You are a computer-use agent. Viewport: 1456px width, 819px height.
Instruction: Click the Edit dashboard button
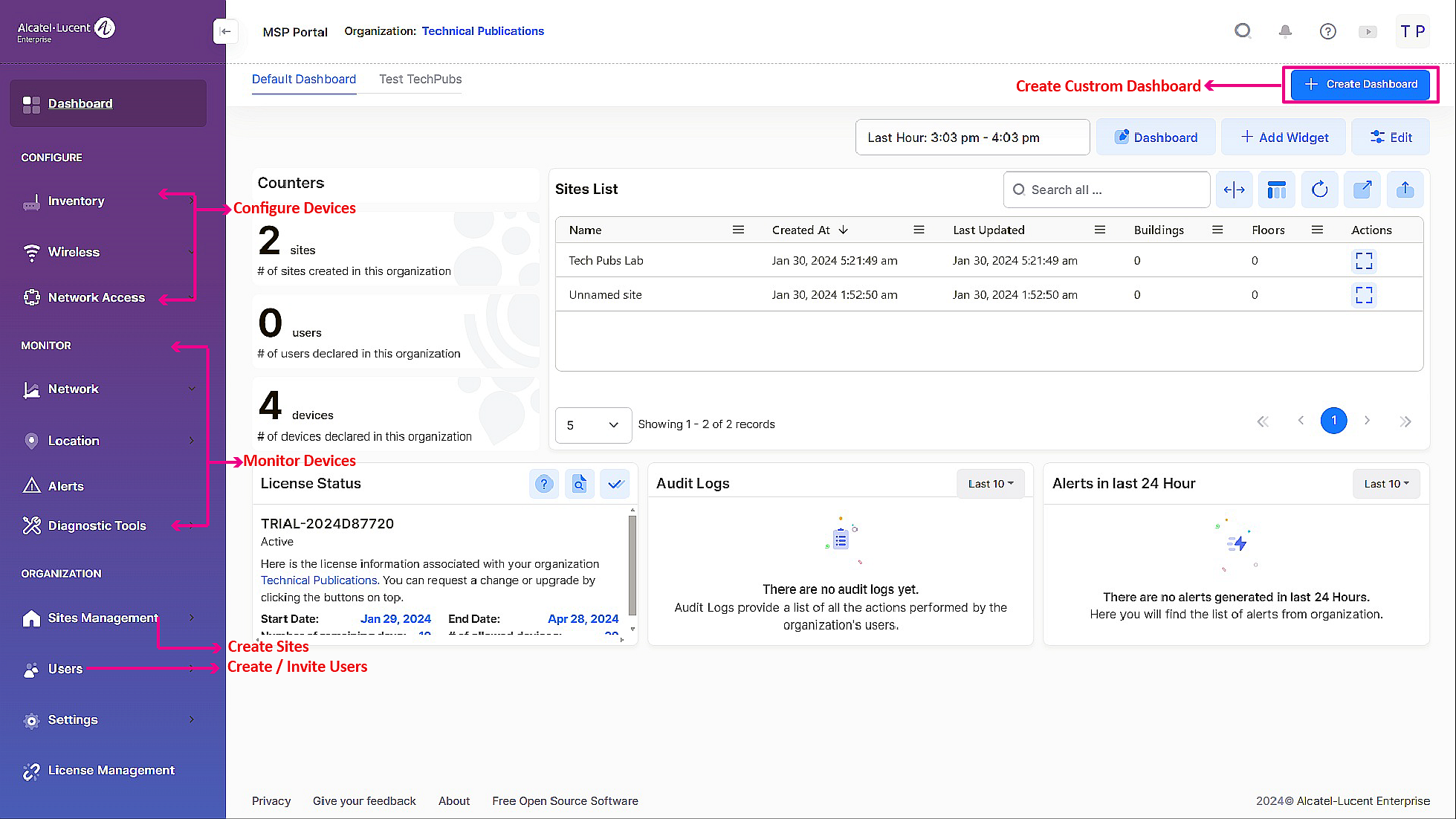pyautogui.click(x=1390, y=137)
